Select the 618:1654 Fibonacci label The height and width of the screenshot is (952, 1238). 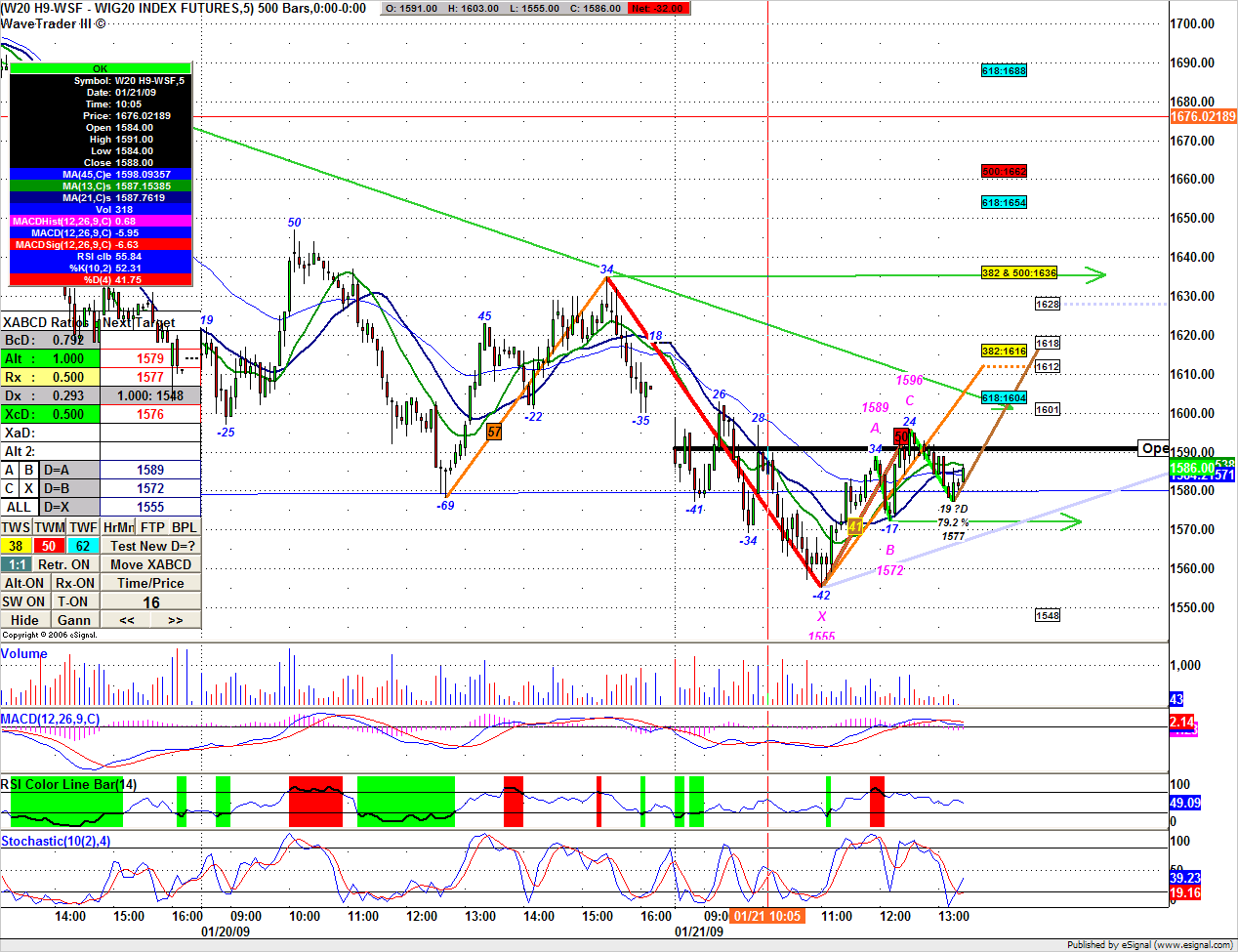(1004, 202)
